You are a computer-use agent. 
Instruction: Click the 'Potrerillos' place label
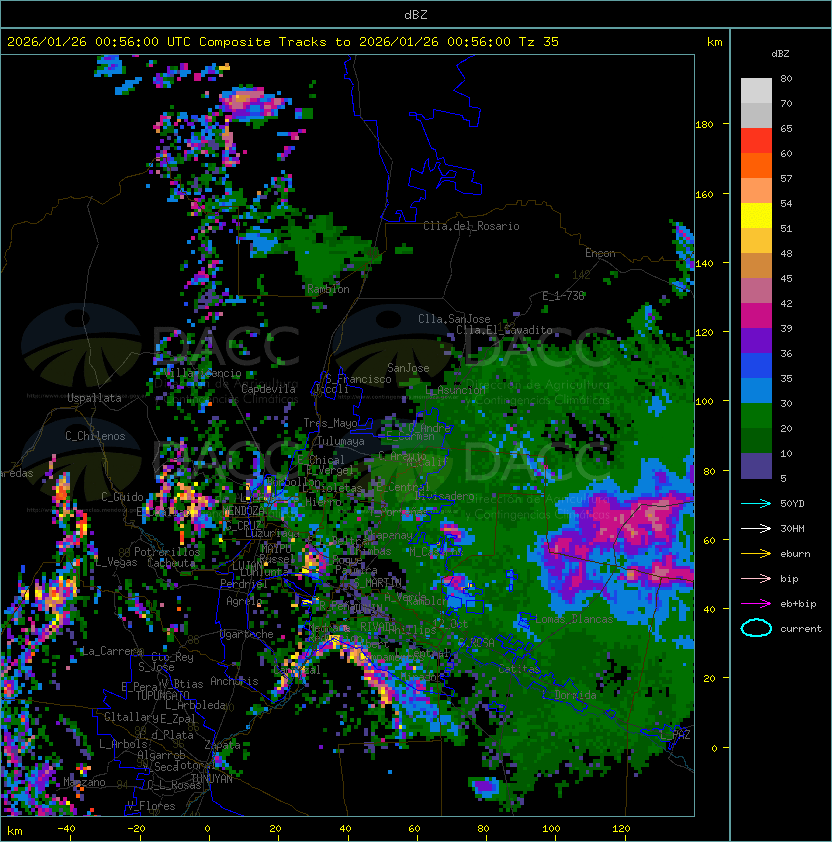tap(167, 552)
